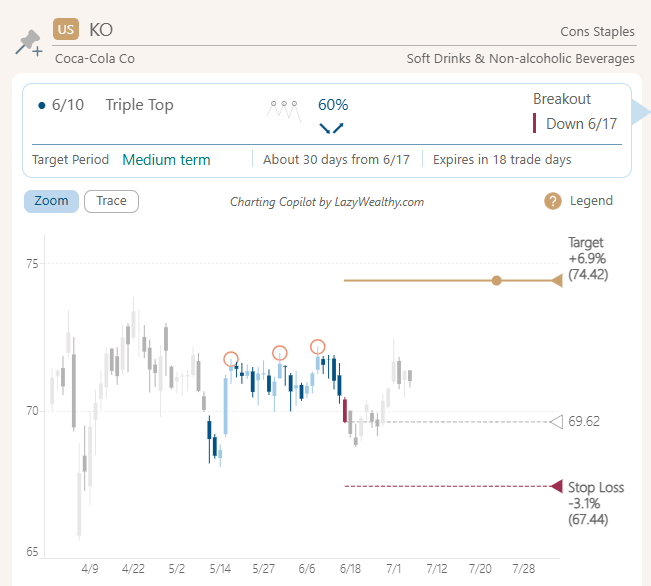The height and width of the screenshot is (586, 651).
Task: Click the Triple Top pattern diagram icon
Action: (x=284, y=107)
